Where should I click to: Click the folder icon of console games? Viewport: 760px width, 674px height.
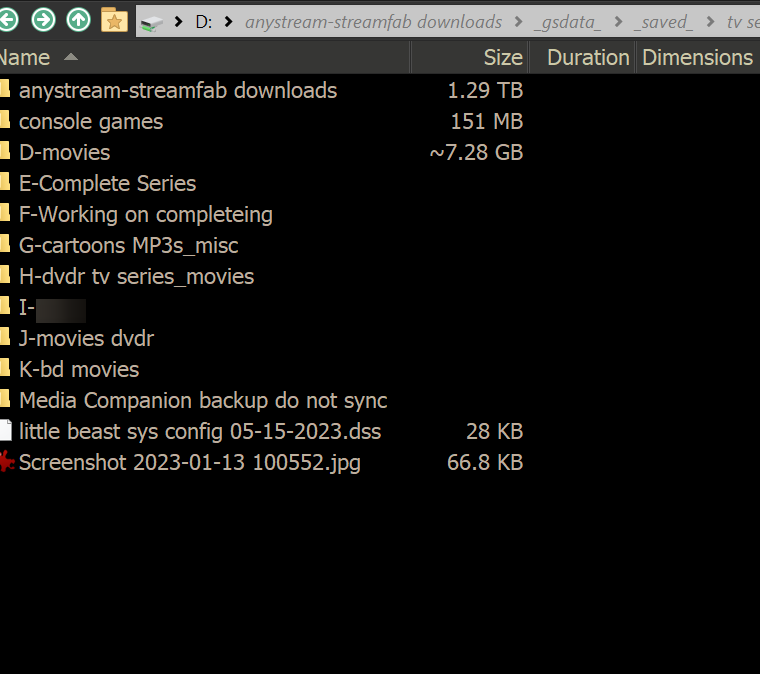coord(5,121)
